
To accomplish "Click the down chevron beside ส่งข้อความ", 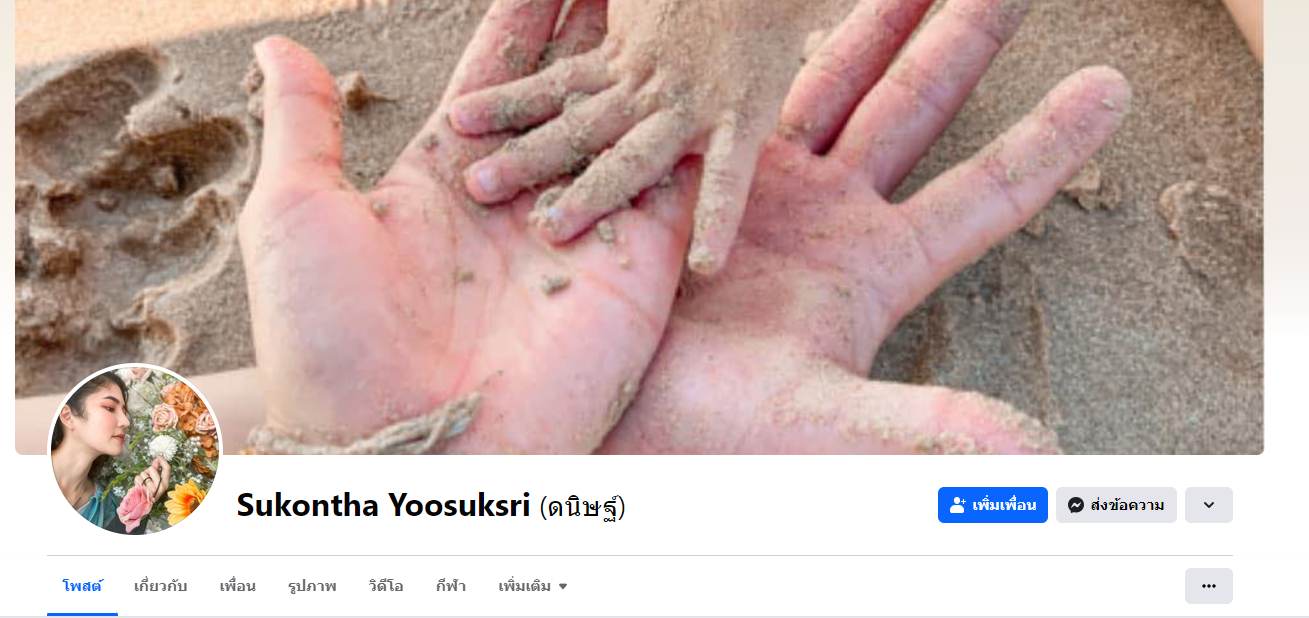I will [1208, 505].
